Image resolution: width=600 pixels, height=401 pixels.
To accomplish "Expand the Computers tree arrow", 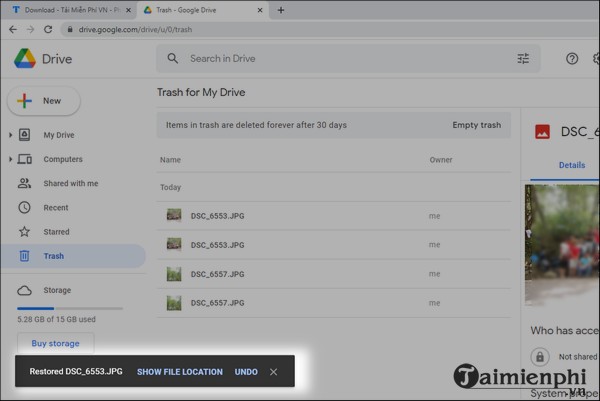I will pyautogui.click(x=11, y=159).
